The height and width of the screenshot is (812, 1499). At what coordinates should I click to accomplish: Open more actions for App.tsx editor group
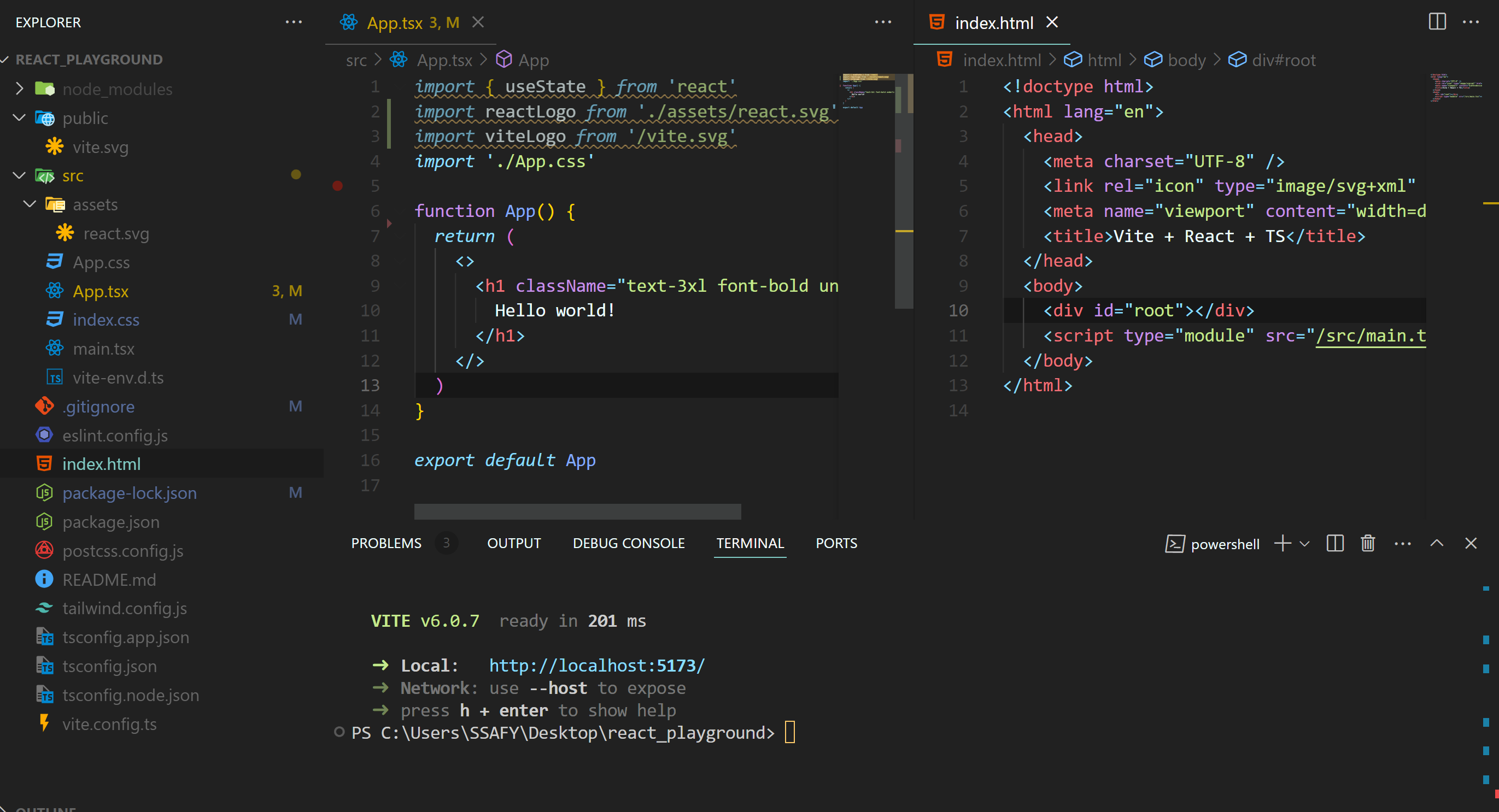point(883,22)
